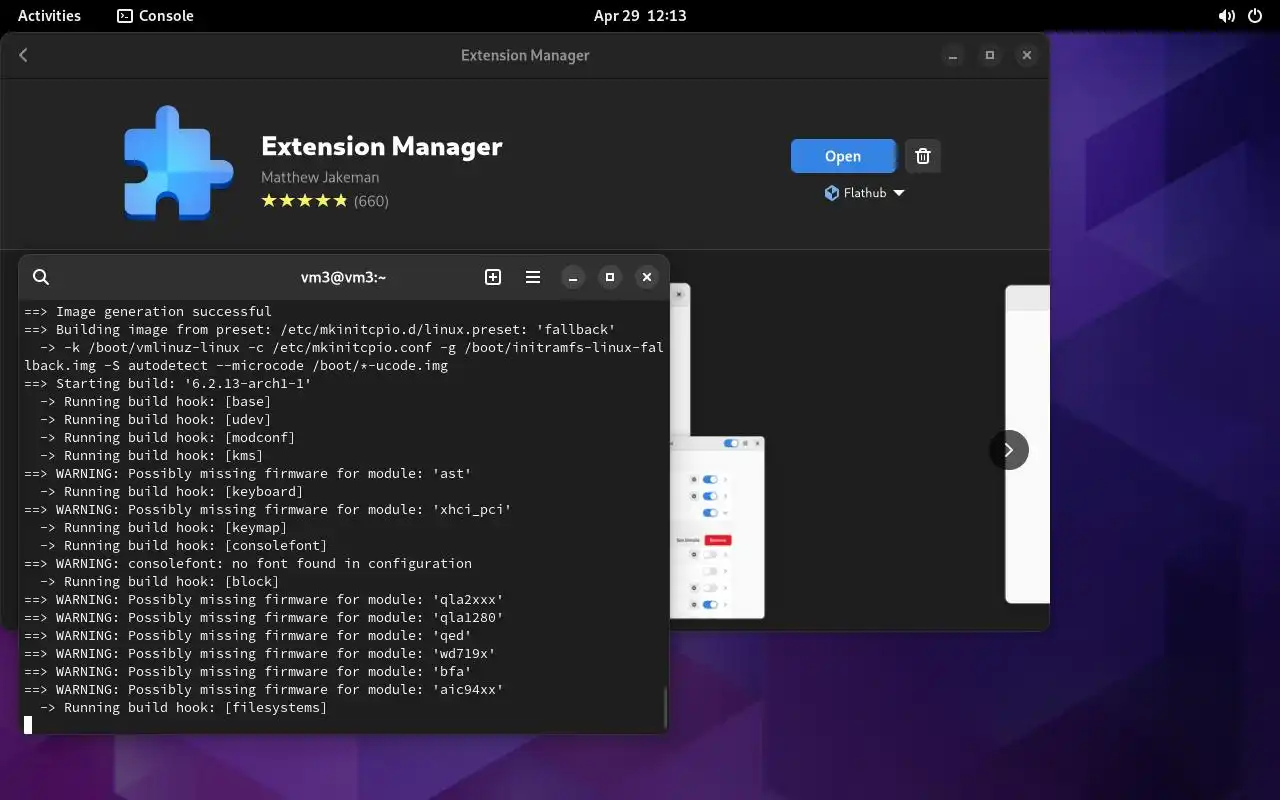The image size is (1280, 800).
Task: Click the volume icon in the top bar
Action: (x=1226, y=16)
